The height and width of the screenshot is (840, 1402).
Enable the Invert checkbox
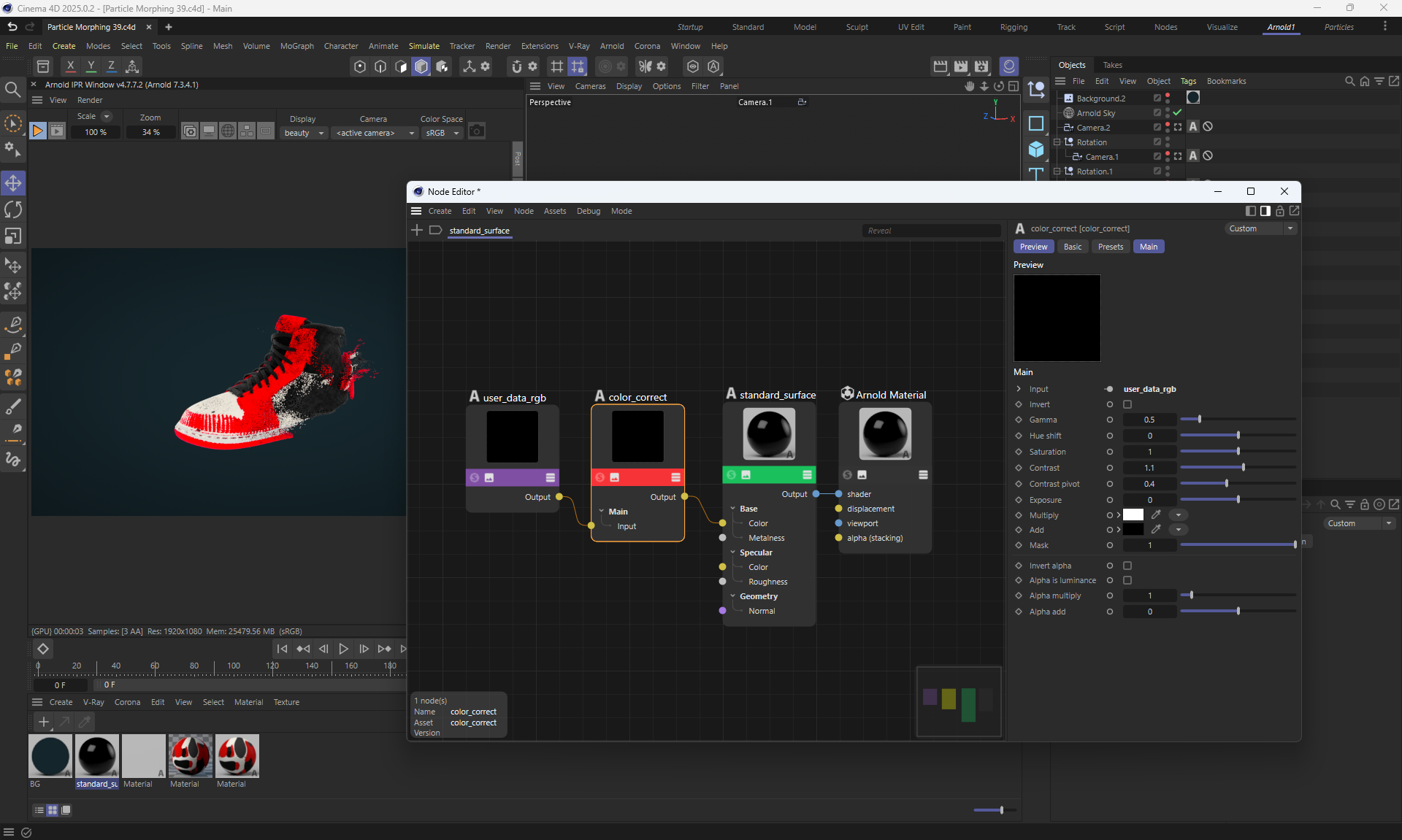[x=1127, y=404]
